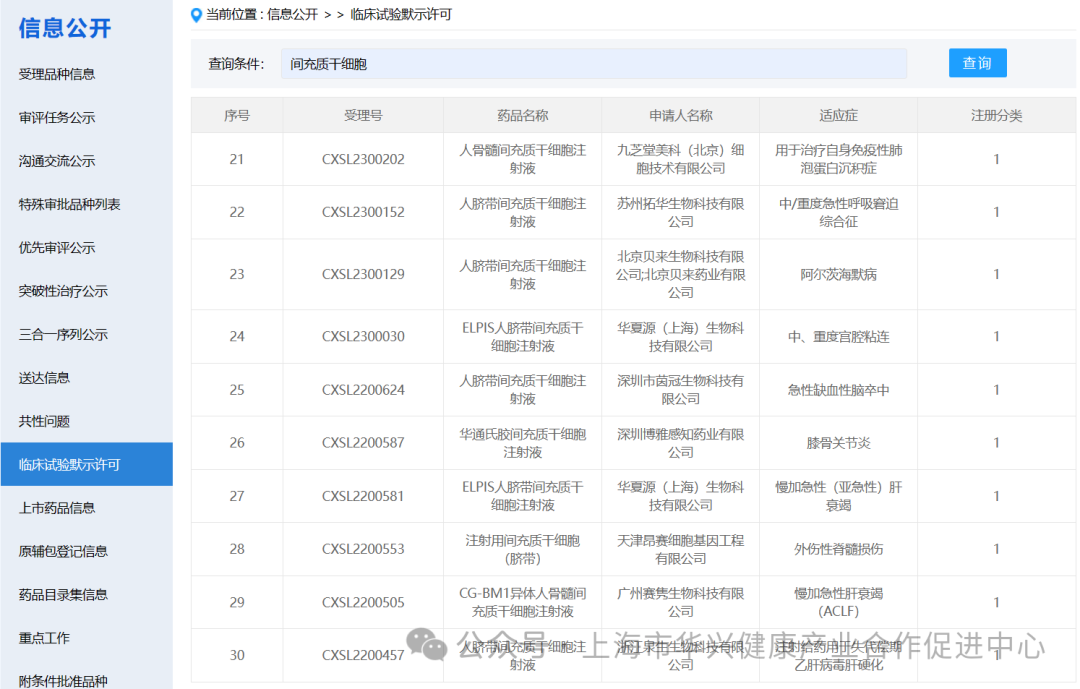The width and height of the screenshot is (1080, 689).
Task: Open 原辅包登记信息 in the sidebar
Action: [63, 551]
